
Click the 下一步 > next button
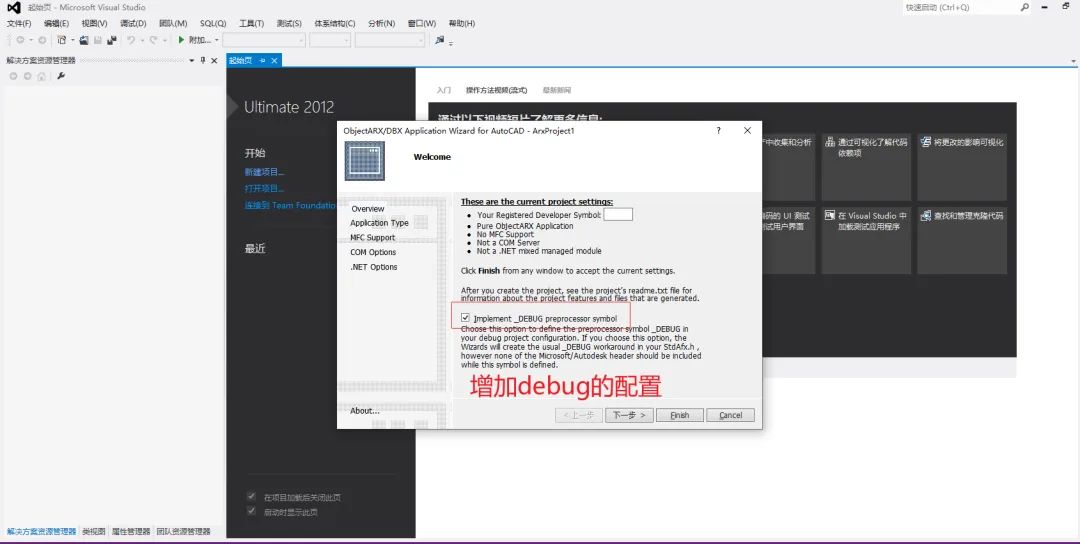click(x=629, y=415)
